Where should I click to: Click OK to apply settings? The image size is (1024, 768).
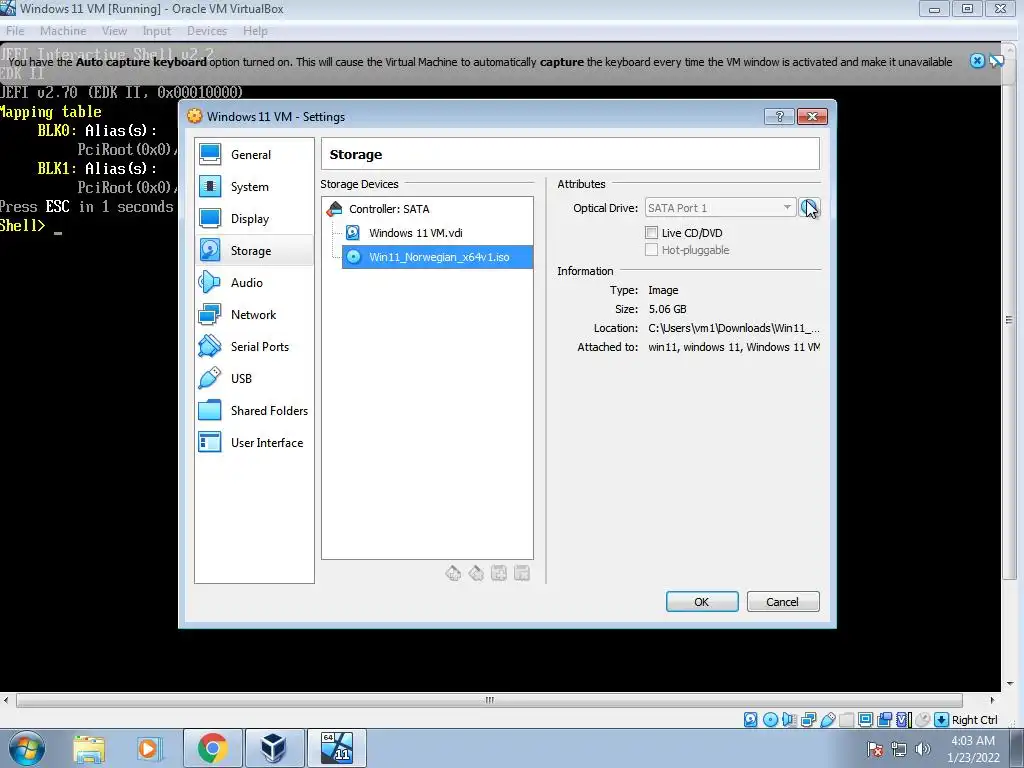point(702,601)
